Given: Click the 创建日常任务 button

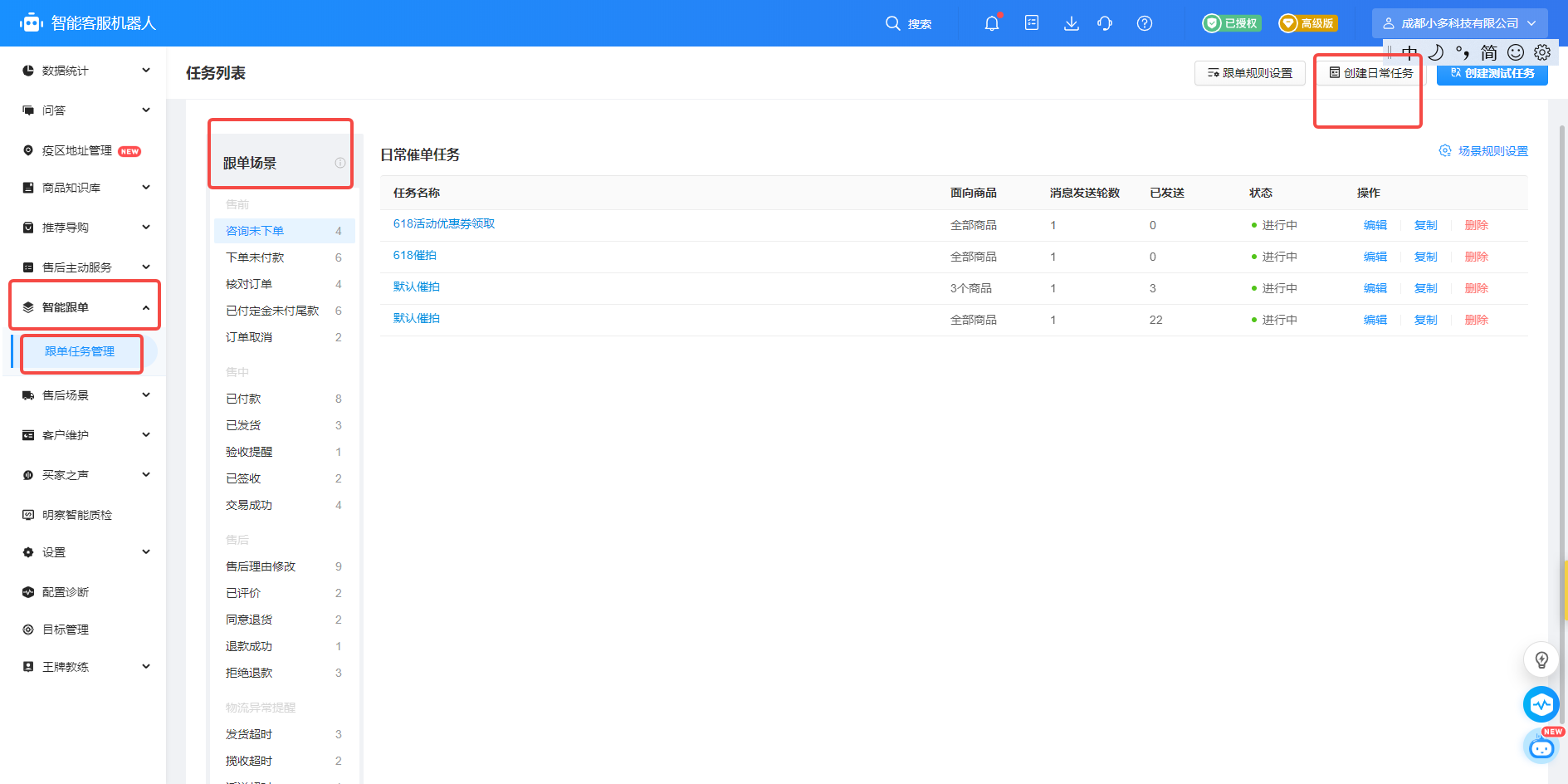Looking at the screenshot, I should [1371, 73].
